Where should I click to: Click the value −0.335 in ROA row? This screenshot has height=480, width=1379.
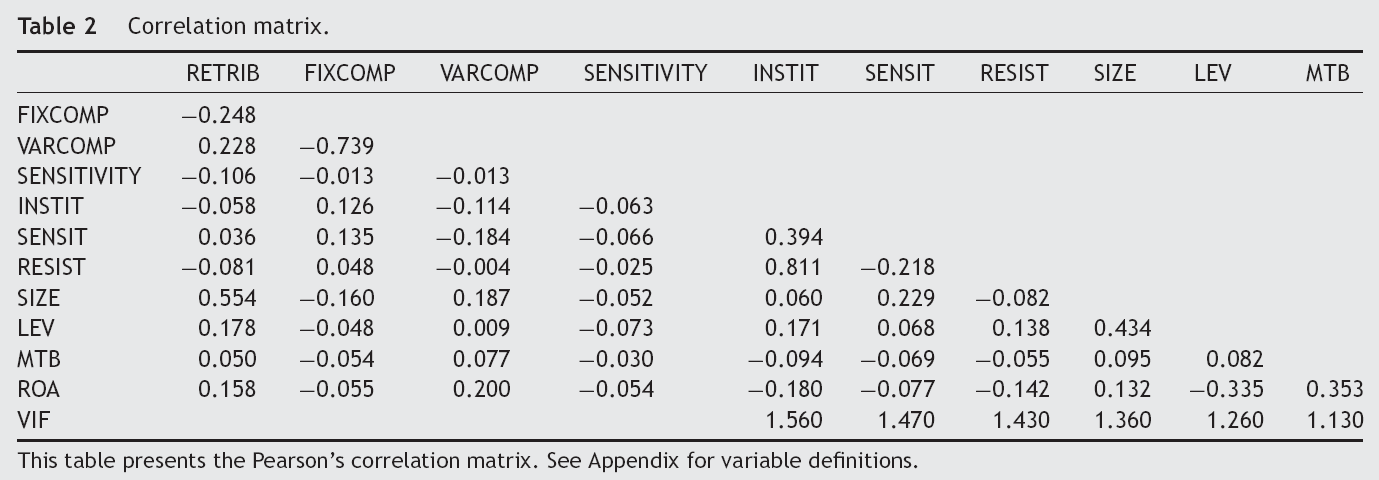coord(1226,390)
